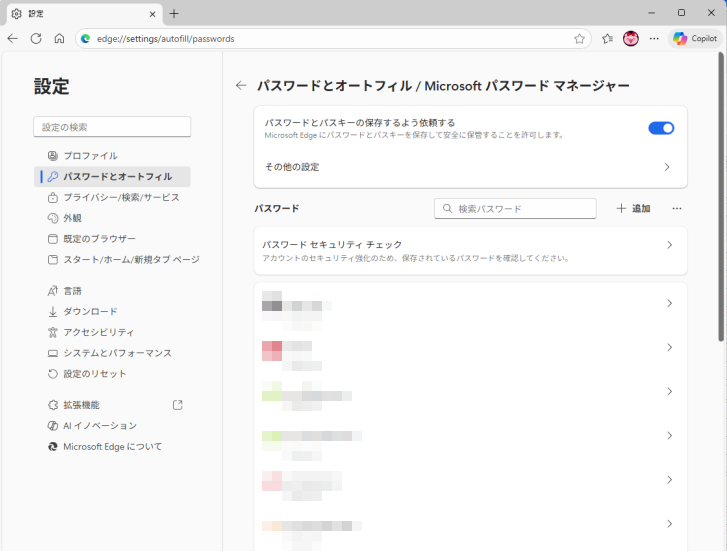Screen dimensions: 727x553
Task: Open プロファイル settings
Action: click(x=112, y=156)
